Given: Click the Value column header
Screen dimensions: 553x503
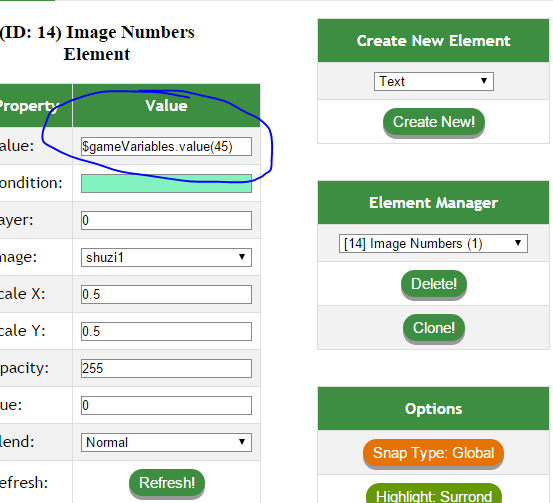Looking at the screenshot, I should (166, 106).
